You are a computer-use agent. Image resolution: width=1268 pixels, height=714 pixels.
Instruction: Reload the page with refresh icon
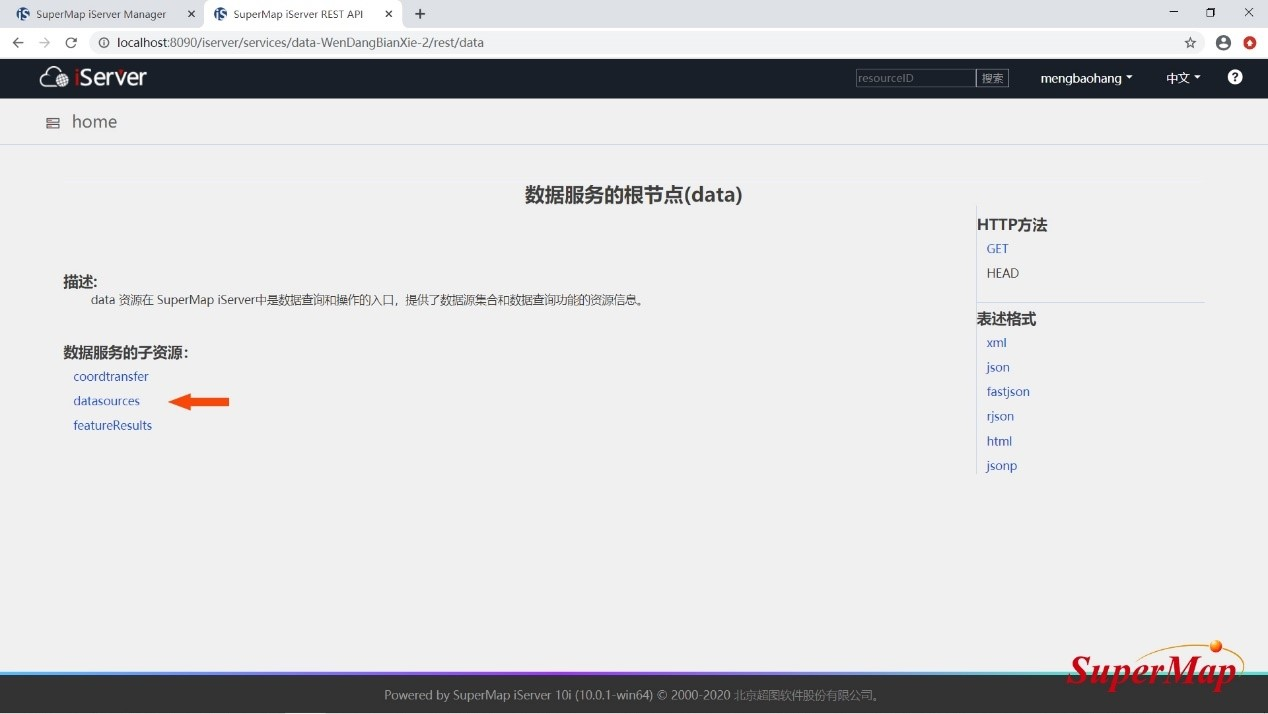[x=71, y=43]
